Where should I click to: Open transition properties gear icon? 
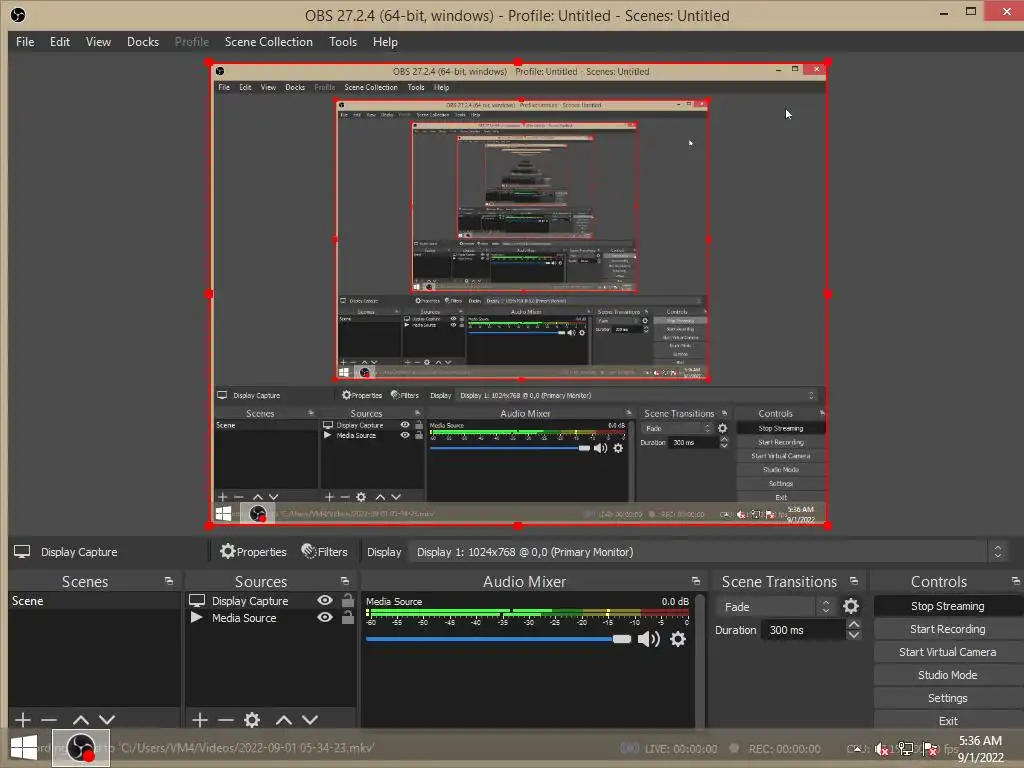click(x=851, y=606)
